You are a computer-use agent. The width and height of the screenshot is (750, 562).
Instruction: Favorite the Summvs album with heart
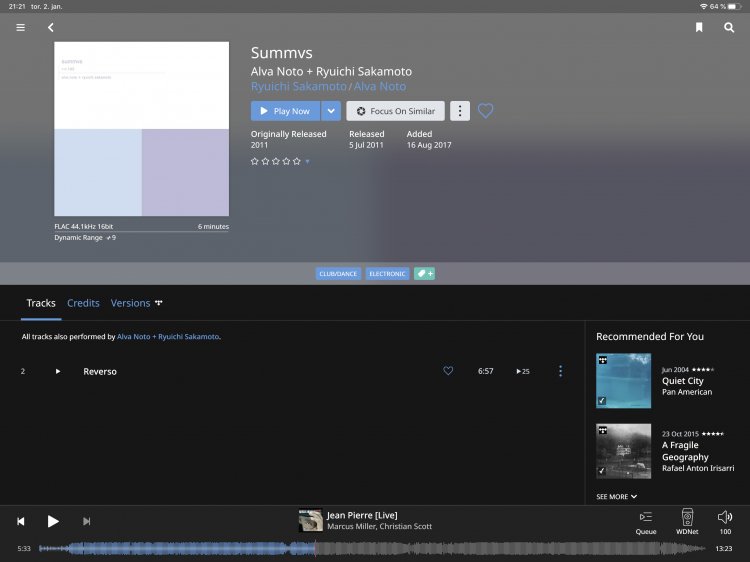[485, 111]
